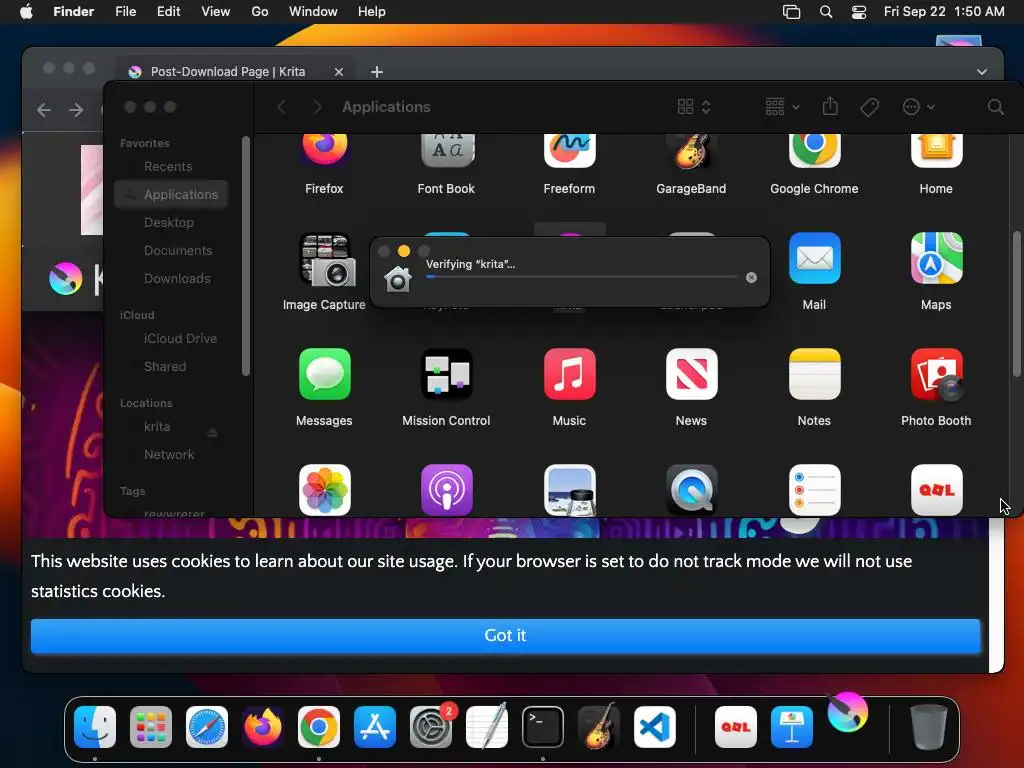Click the Share button in Finder toolbar
Viewport: 1024px width, 768px height.
pyautogui.click(x=830, y=106)
